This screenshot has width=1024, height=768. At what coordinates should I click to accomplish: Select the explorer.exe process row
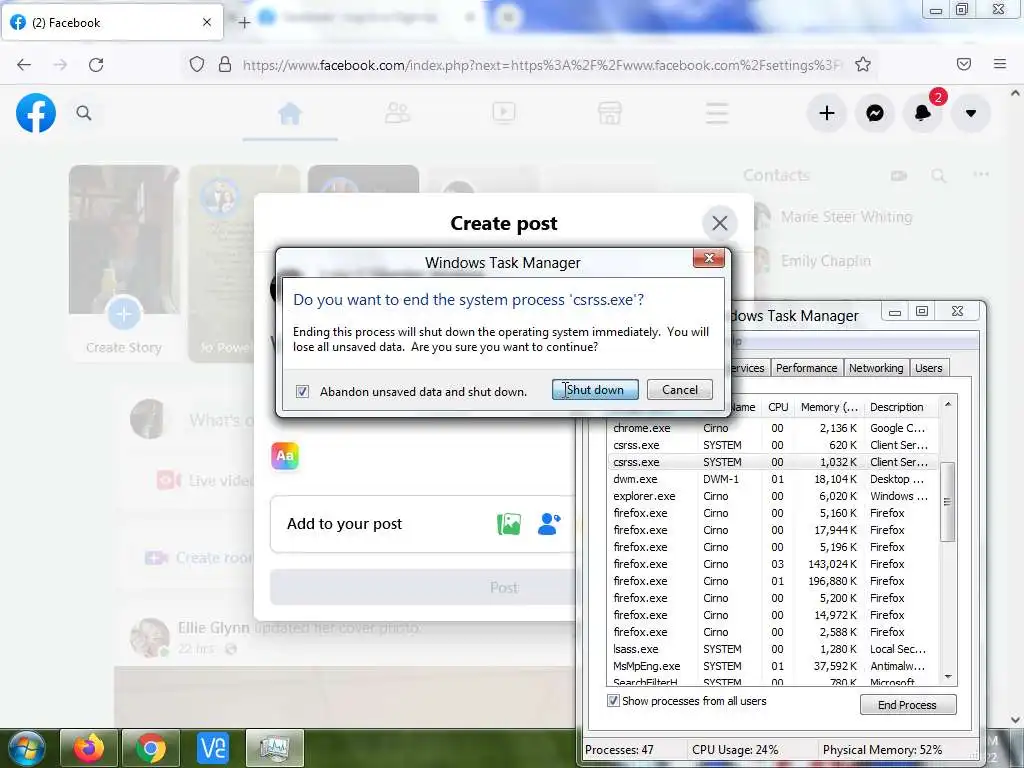(773, 496)
